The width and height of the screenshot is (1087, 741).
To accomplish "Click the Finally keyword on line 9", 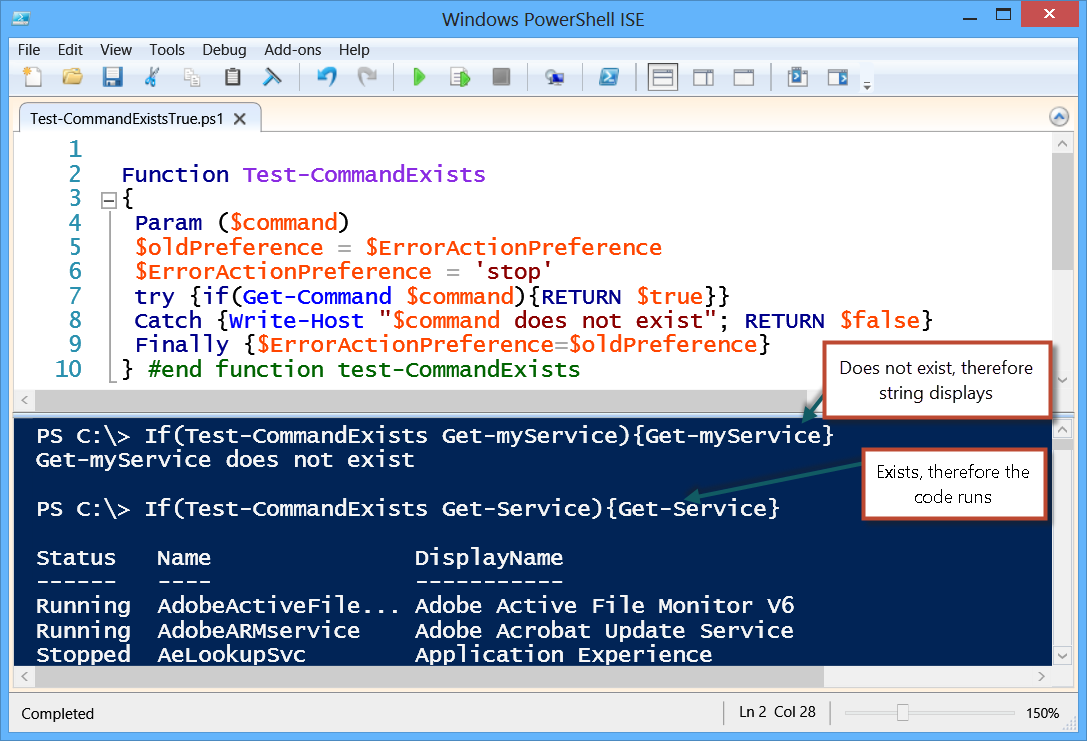I will (x=182, y=345).
